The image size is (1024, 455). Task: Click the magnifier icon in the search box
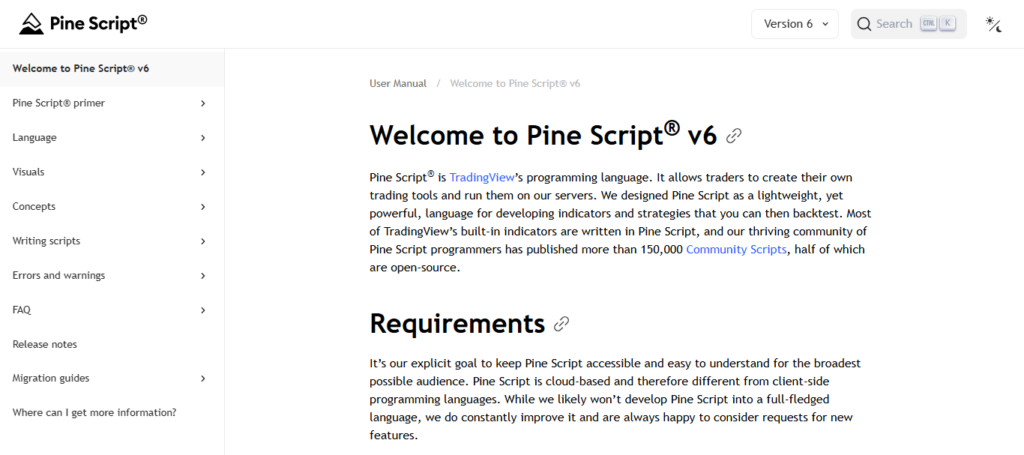pyautogui.click(x=864, y=24)
